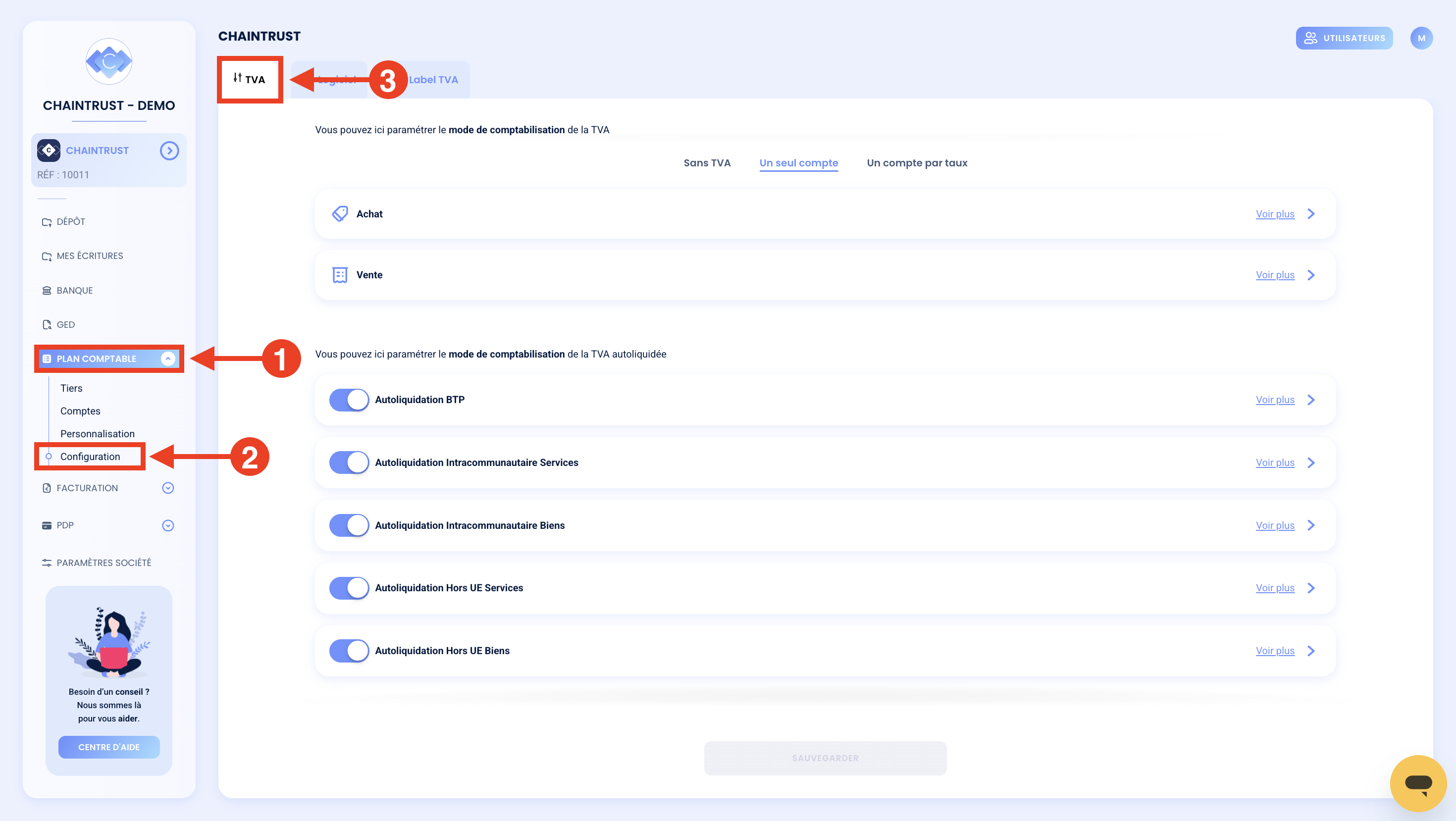Click Voir plus for Intracommunautaire Biens

pyautogui.click(x=1275, y=525)
